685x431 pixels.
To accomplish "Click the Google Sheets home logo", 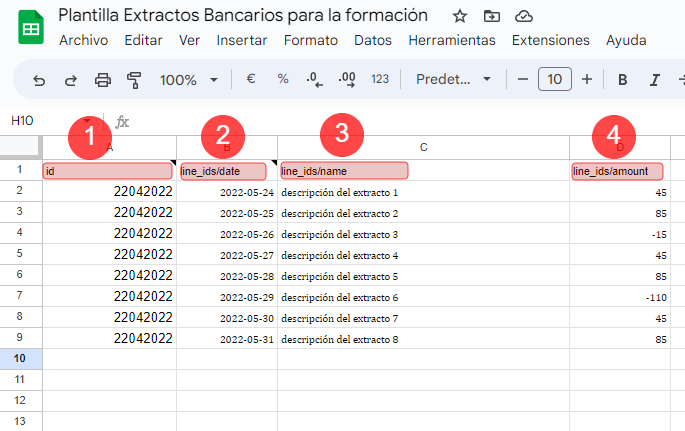I will click(x=30, y=28).
